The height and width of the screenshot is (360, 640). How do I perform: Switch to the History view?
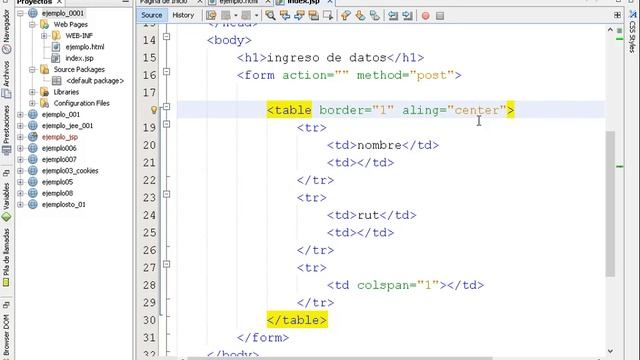(183, 15)
